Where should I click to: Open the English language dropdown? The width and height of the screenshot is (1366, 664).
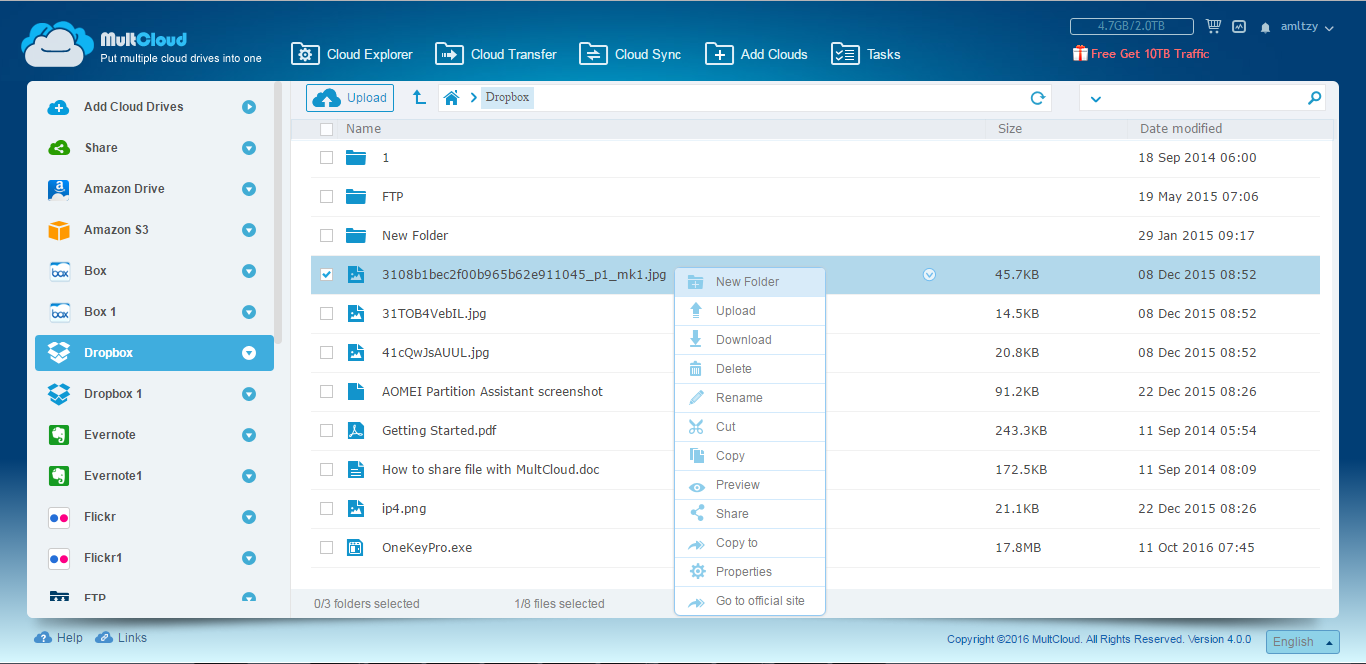click(1302, 642)
